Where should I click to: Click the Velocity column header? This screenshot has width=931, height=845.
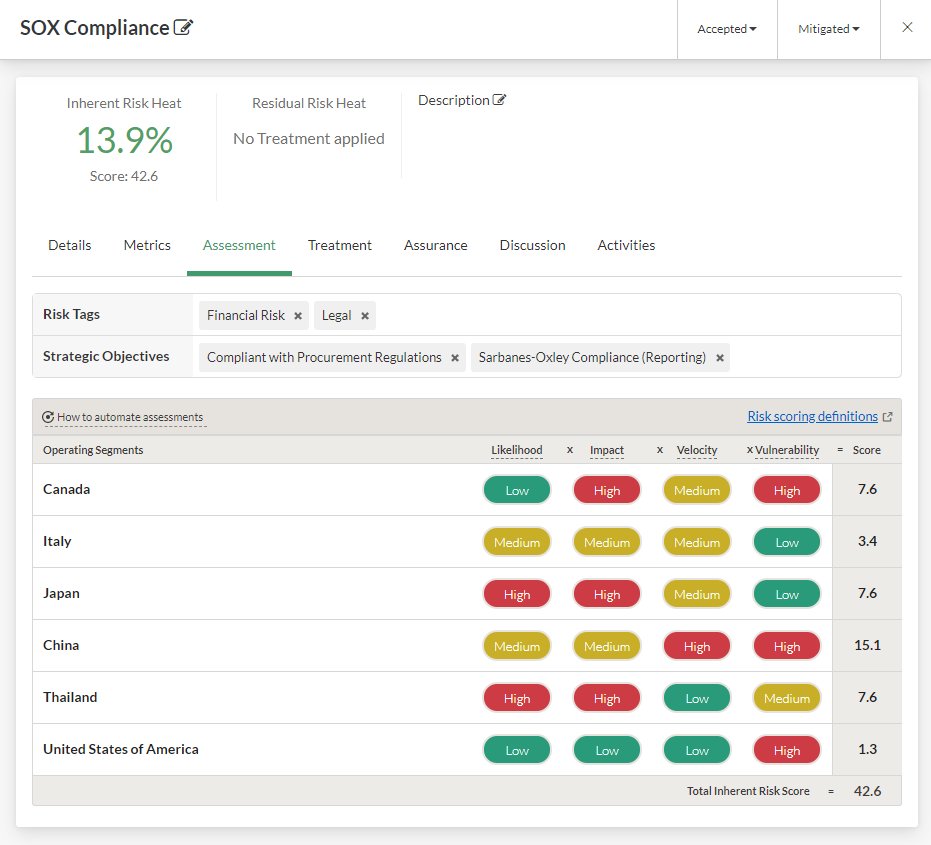coord(697,450)
